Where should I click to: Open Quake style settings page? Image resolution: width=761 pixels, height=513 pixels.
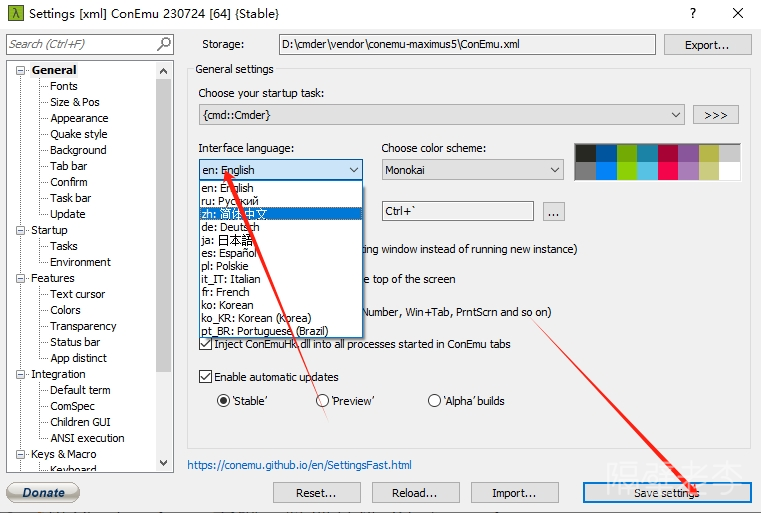click(x=79, y=134)
